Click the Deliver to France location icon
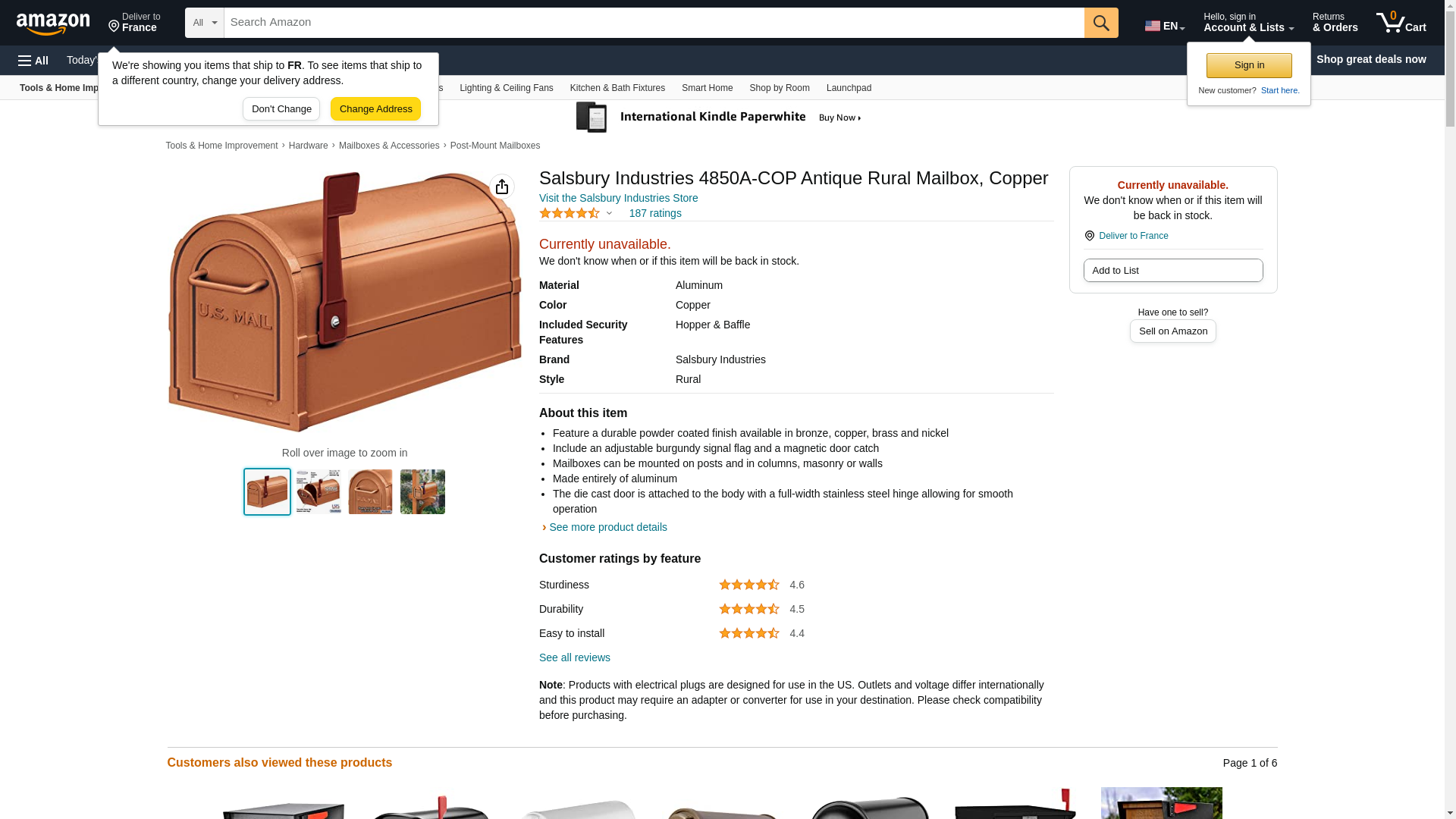 click(114, 27)
